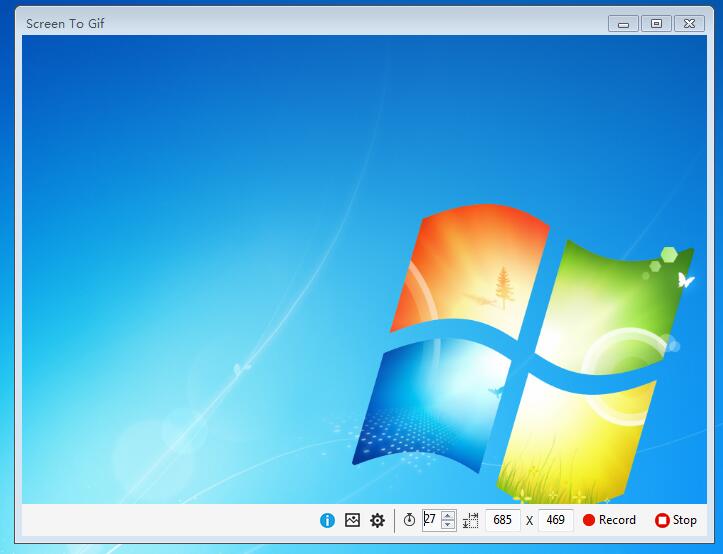Start recording with the Record button
The image size is (723, 554).
click(609, 520)
